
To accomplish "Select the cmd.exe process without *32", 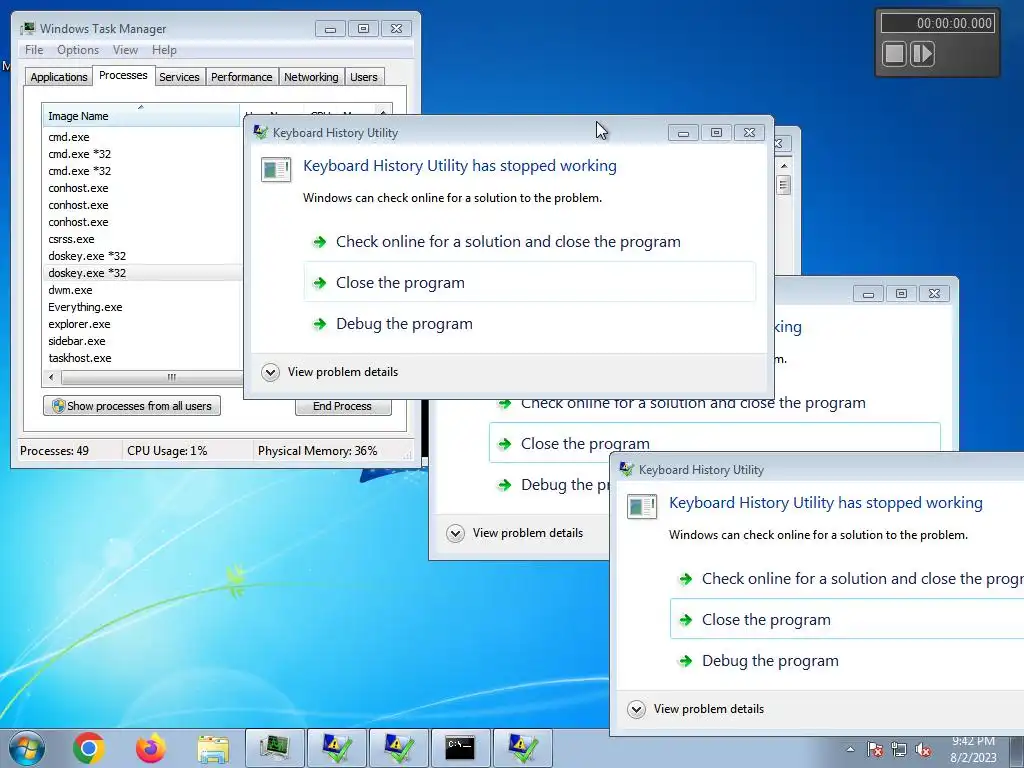I will [x=69, y=137].
